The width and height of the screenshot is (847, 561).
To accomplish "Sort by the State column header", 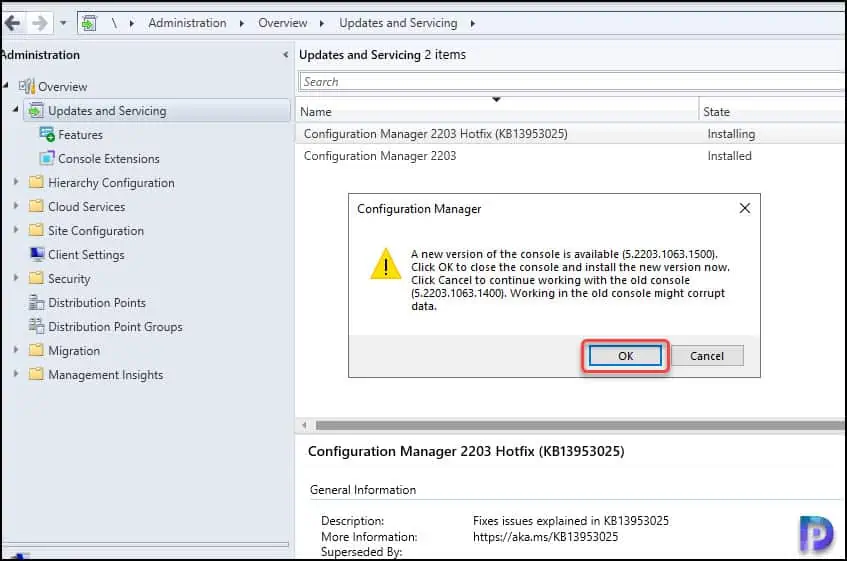I will (773, 111).
